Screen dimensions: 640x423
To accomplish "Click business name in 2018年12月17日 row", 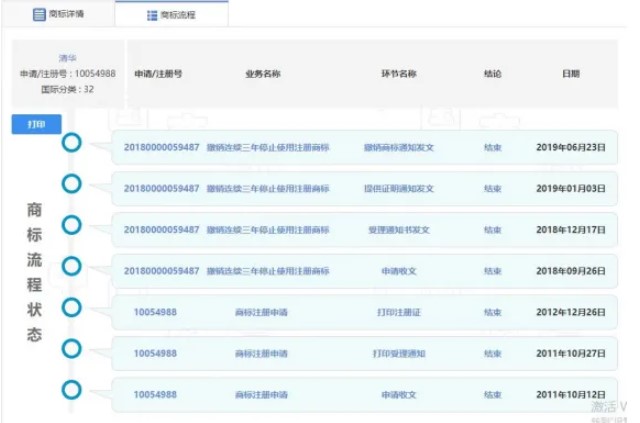I will (268, 230).
